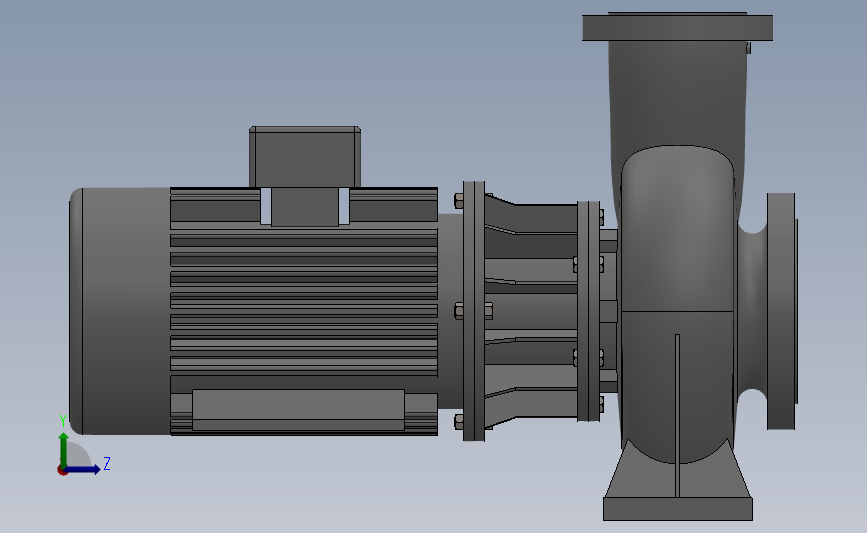The height and width of the screenshot is (533, 867).
Task: Pick the rectangular nameplate on the motor body
Action: point(299,410)
